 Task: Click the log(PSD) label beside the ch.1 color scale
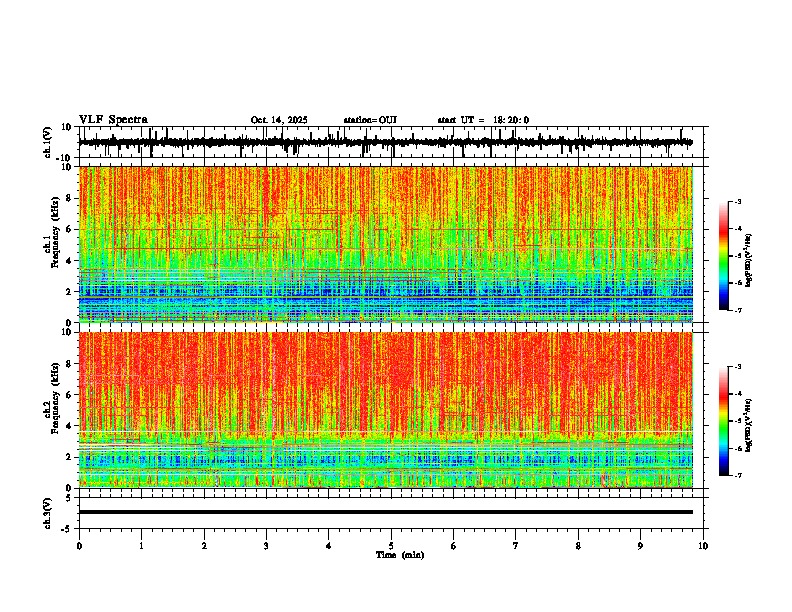749,260
